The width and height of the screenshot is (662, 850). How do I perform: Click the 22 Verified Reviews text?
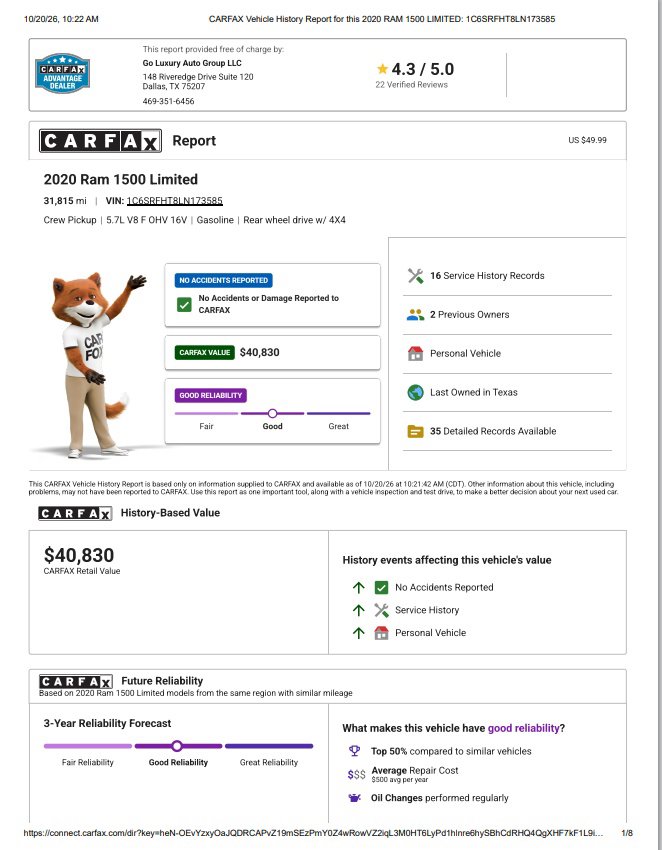coord(412,85)
